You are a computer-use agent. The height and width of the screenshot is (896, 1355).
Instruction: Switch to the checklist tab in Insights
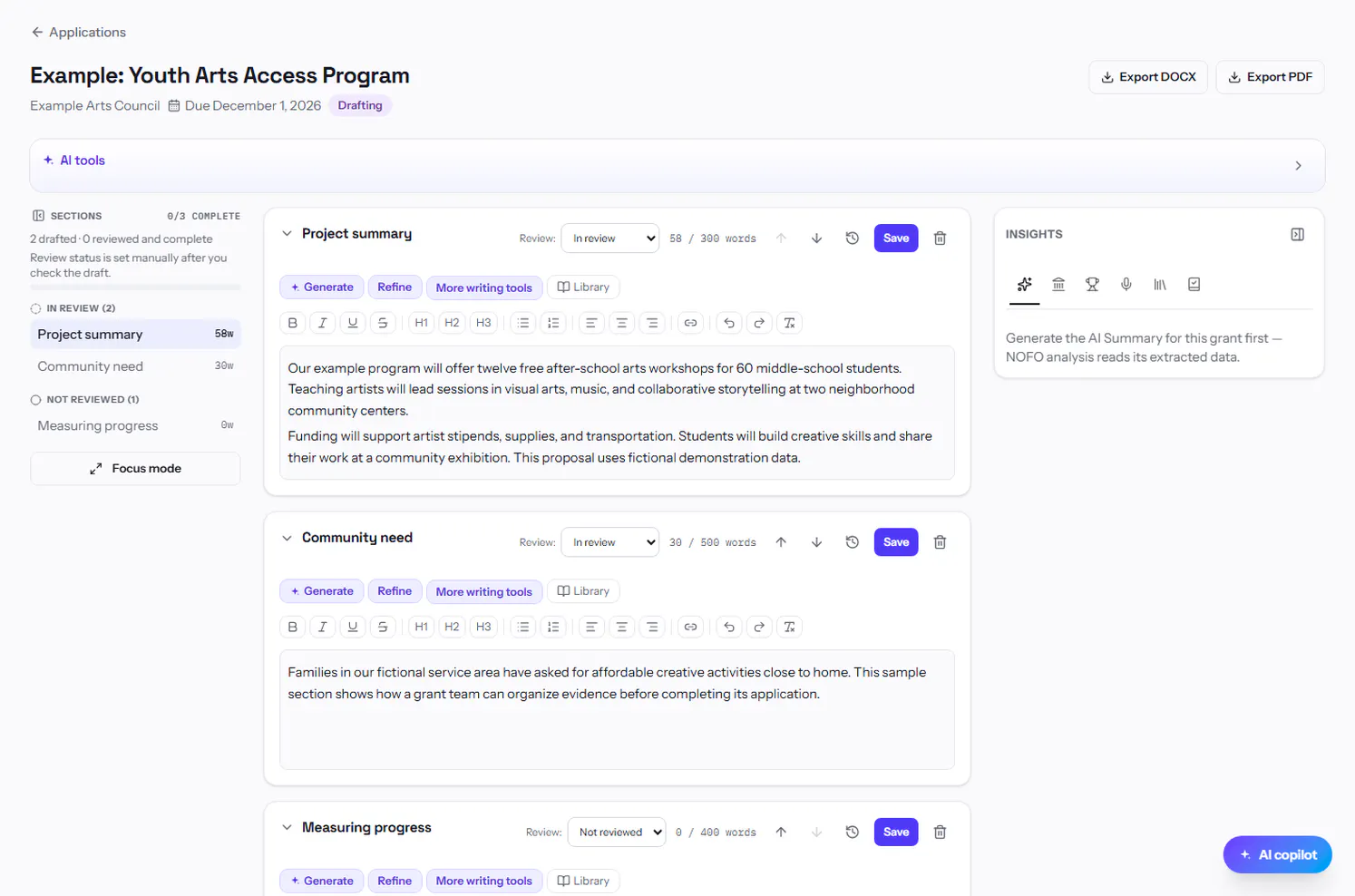[x=1194, y=285]
